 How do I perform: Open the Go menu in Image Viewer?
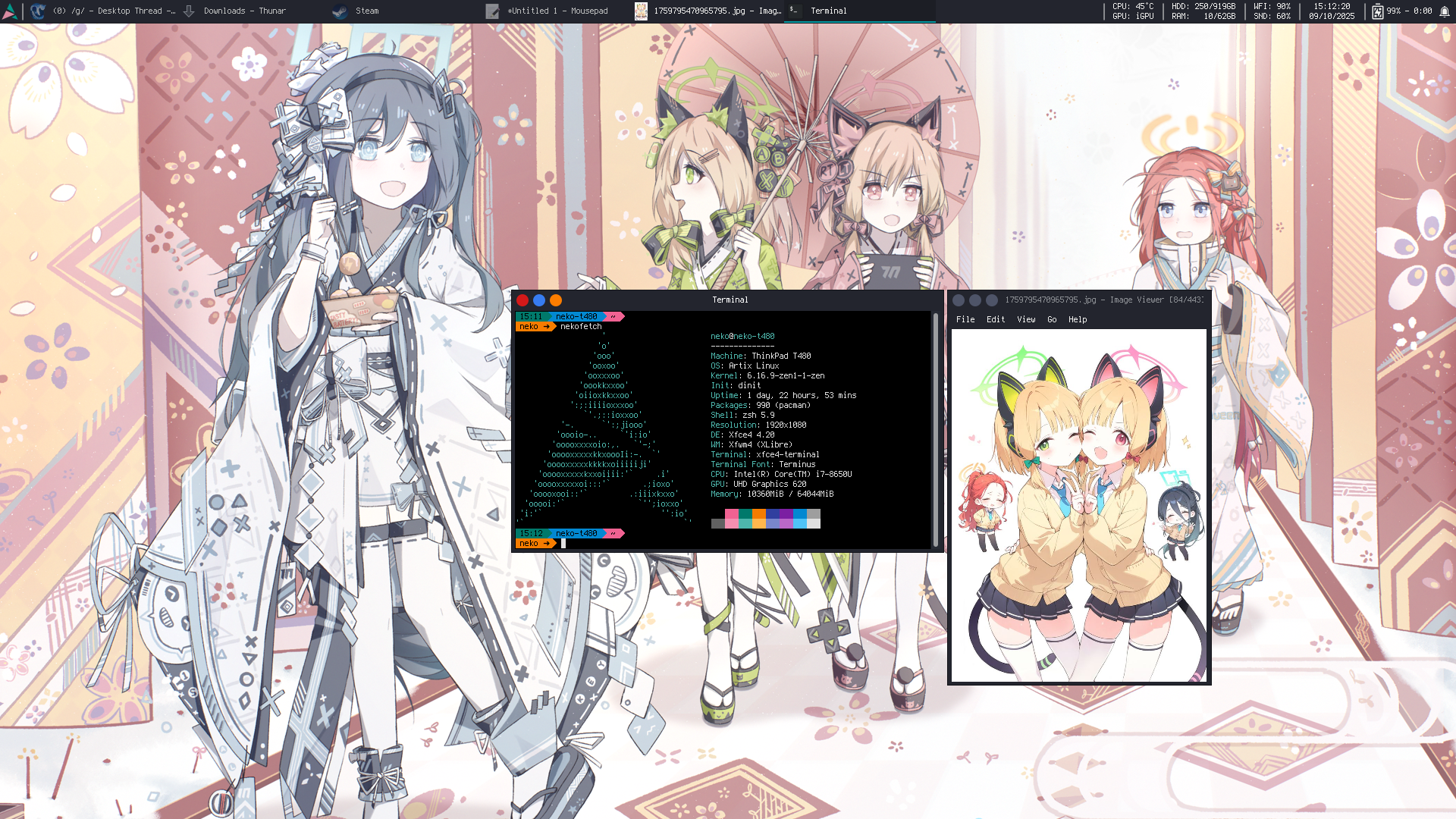[x=1052, y=320]
